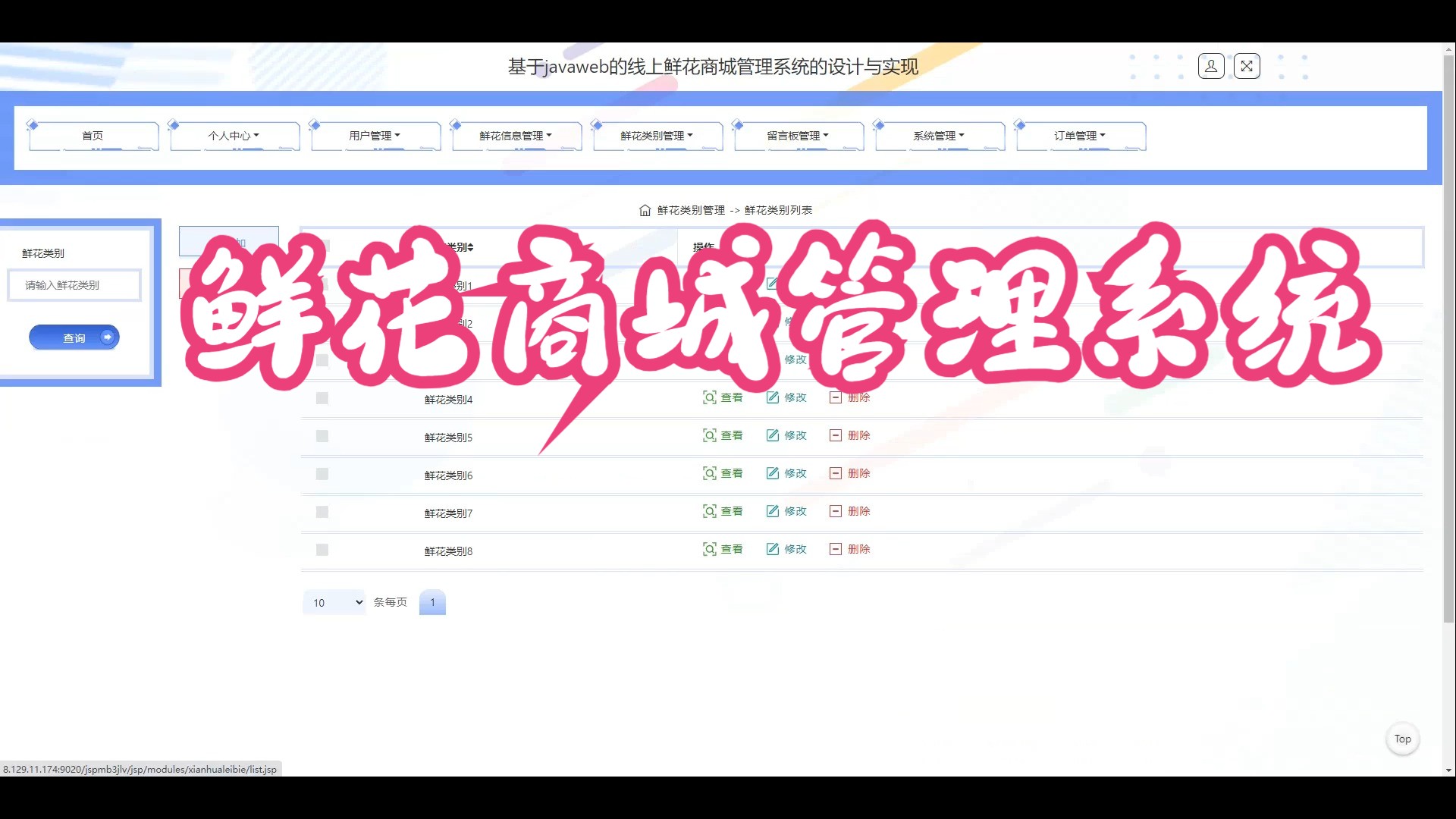Screen dimensions: 1456x819
Task: Expand the 鲜花信息管理 menu
Action: (x=516, y=136)
